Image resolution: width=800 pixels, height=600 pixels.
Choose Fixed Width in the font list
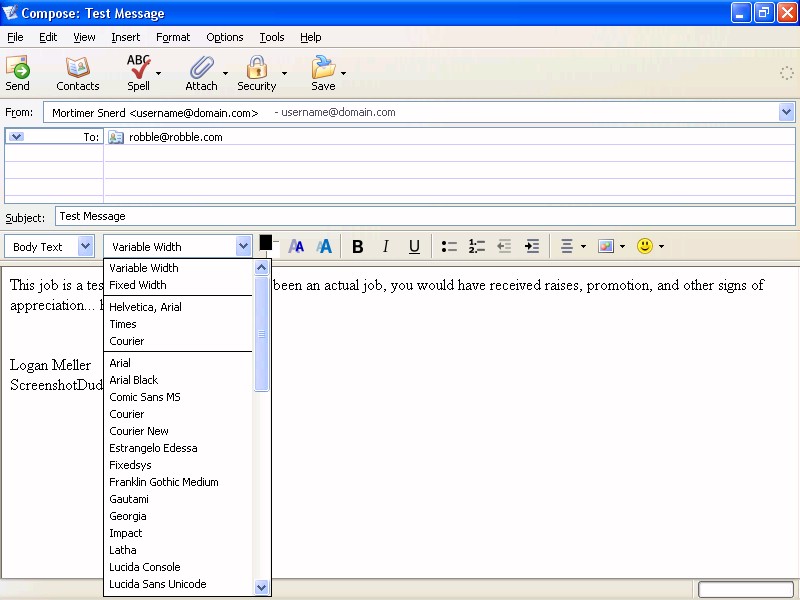coord(178,285)
